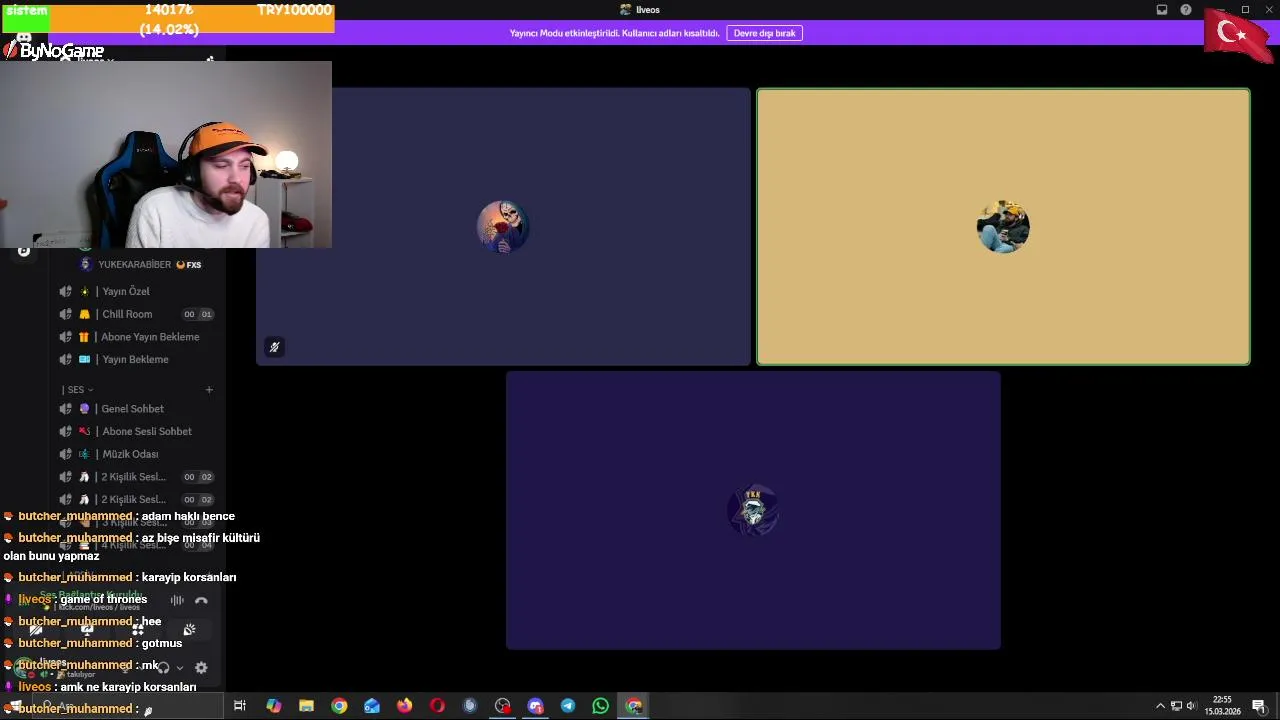The image size is (1280, 720).
Task: Click Devre dışı bırak to disable Streamer Mode
Action: (764, 33)
